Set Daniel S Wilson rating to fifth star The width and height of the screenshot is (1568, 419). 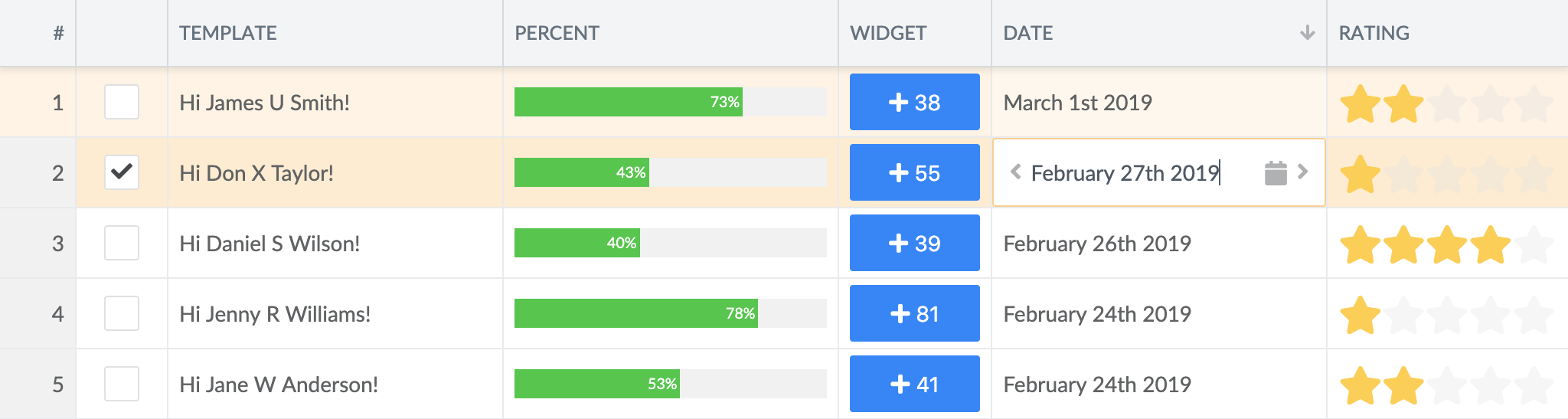pyautogui.click(x=1534, y=244)
